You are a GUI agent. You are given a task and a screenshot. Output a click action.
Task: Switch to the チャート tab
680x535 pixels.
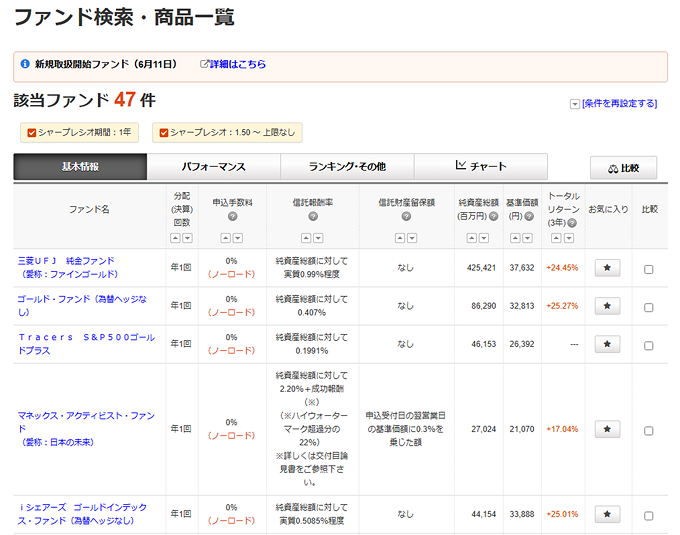click(481, 167)
